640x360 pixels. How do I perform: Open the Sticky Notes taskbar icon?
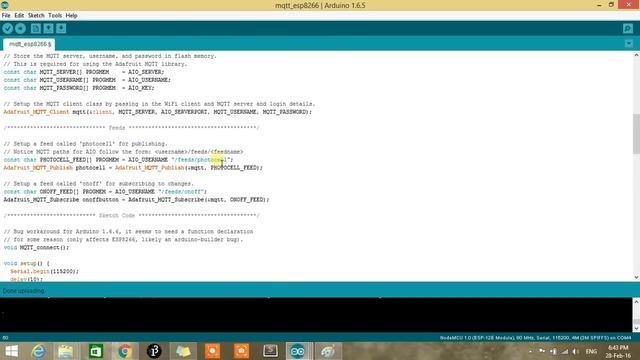coord(183,351)
